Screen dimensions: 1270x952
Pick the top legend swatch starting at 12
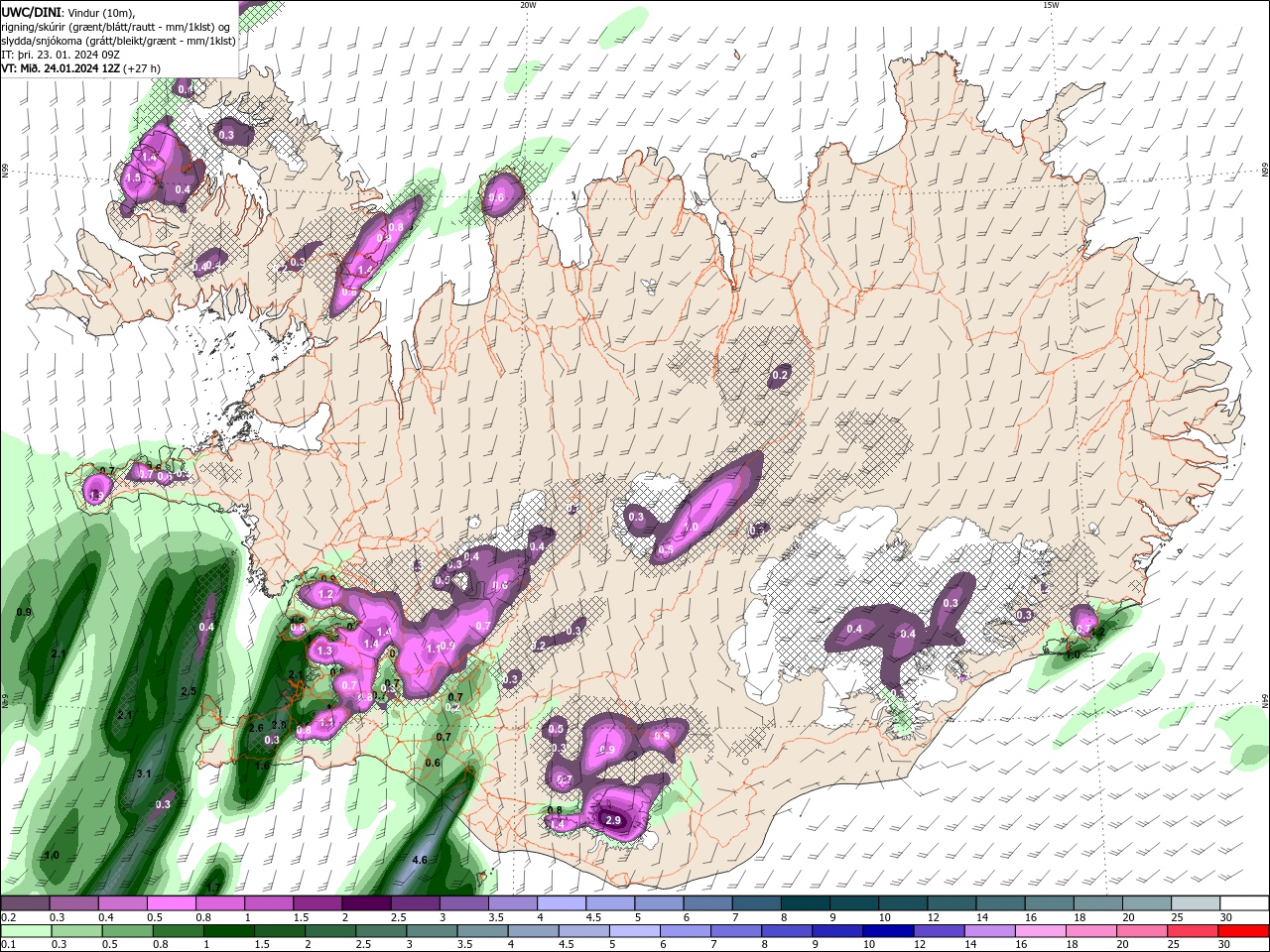tap(952, 903)
